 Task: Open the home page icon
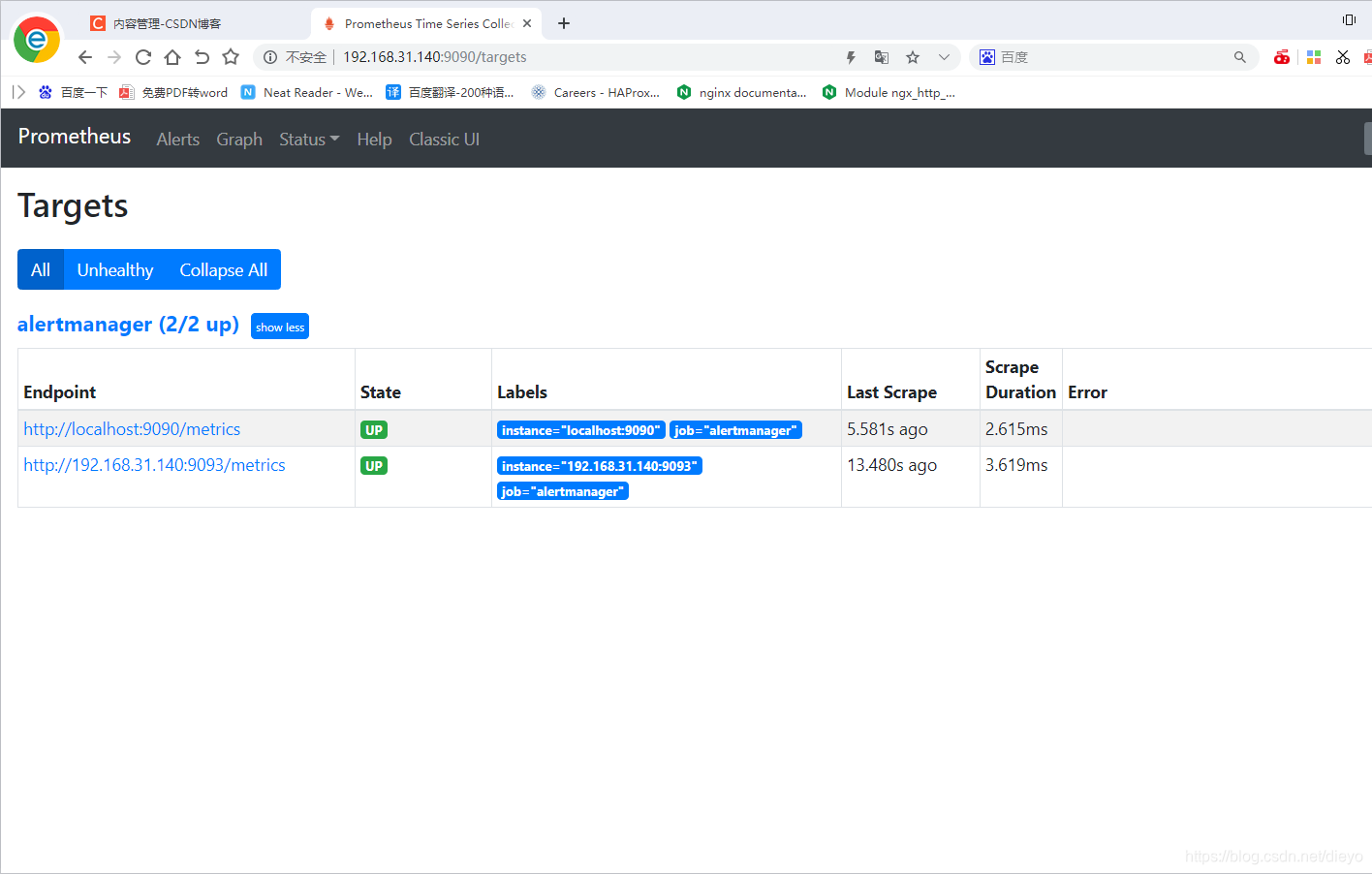click(x=172, y=57)
